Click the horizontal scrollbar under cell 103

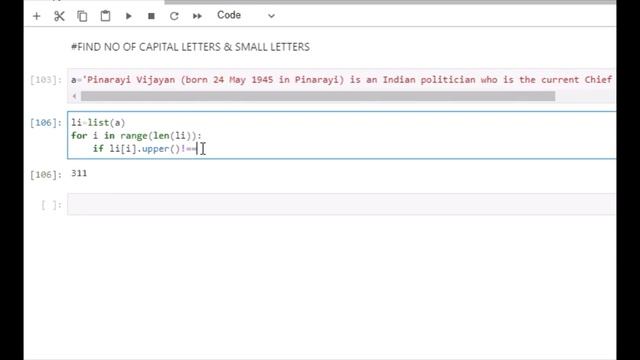pyautogui.click(x=318, y=96)
